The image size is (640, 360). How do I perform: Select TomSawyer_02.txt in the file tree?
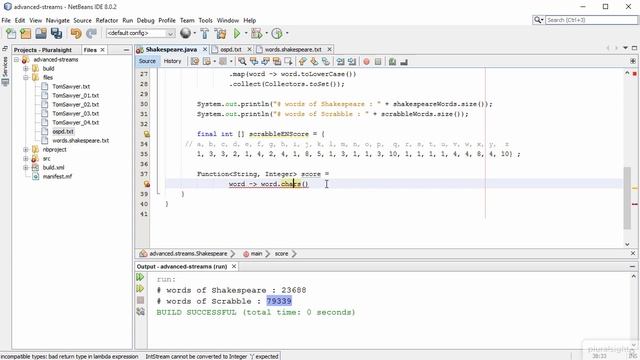click(76, 104)
